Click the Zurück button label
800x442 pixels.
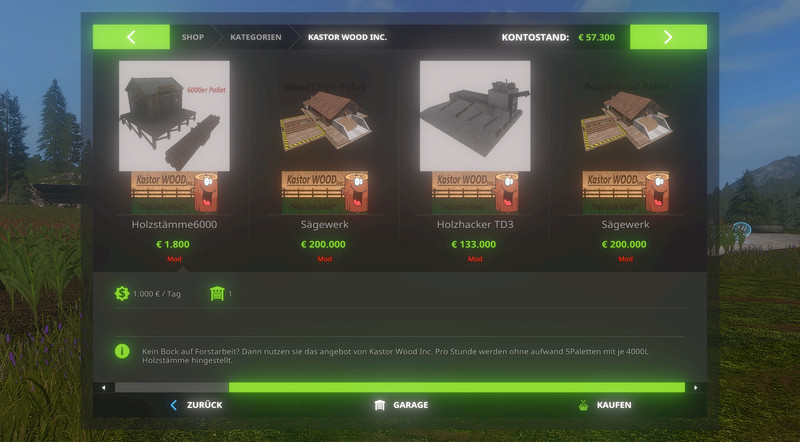(x=205, y=405)
